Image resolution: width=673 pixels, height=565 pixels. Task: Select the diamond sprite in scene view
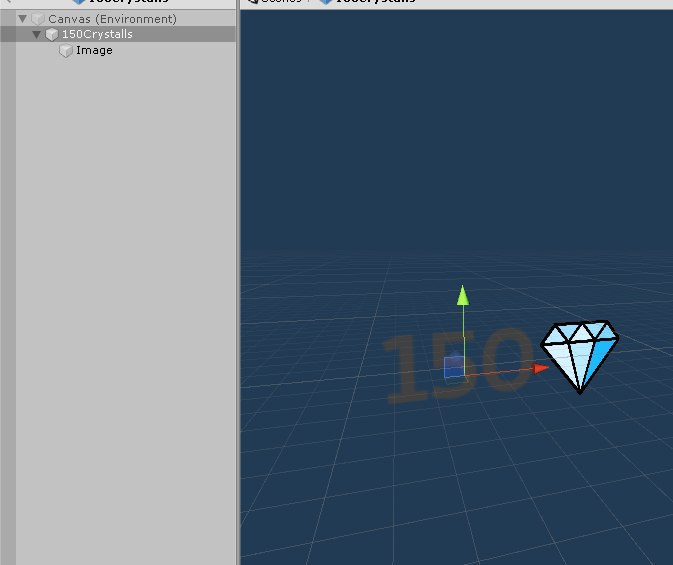pos(579,357)
